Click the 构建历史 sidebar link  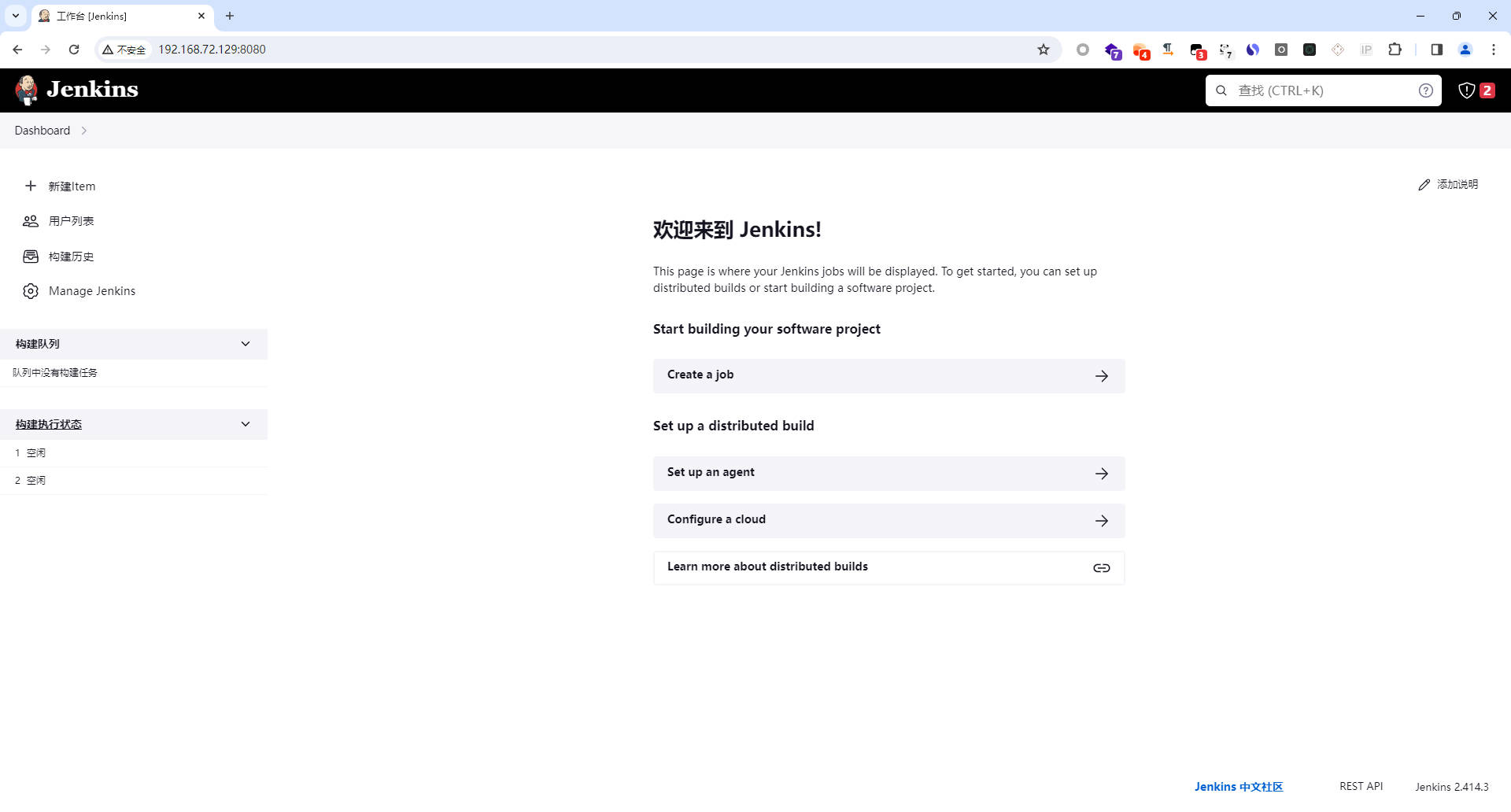(71, 257)
